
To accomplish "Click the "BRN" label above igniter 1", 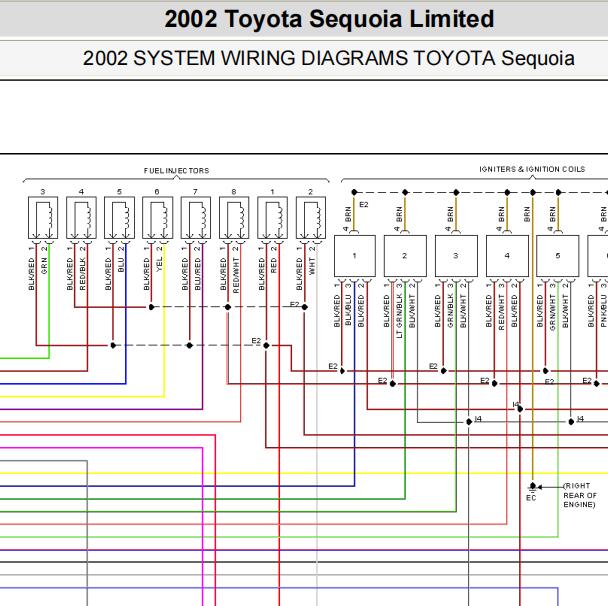I will pyautogui.click(x=348, y=214).
